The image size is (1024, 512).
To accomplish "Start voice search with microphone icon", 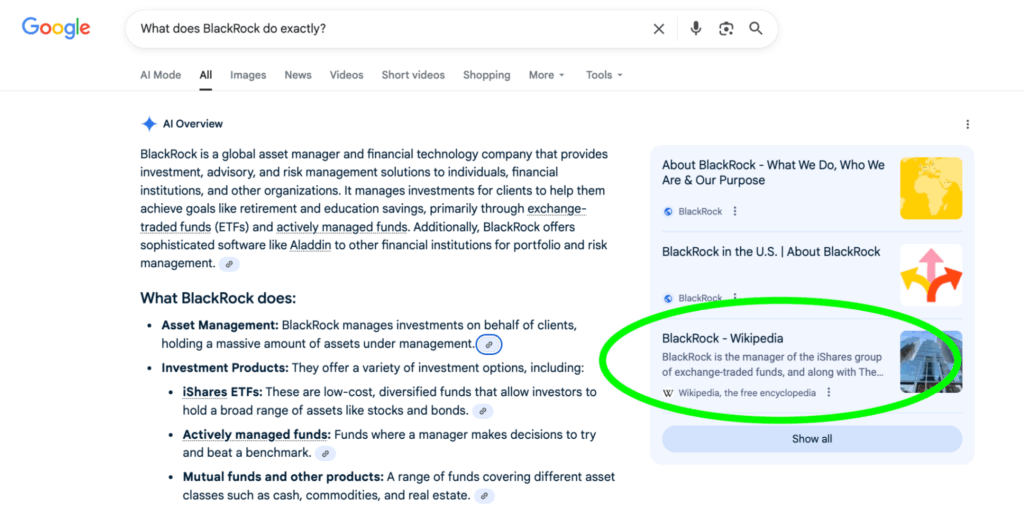I will click(696, 29).
